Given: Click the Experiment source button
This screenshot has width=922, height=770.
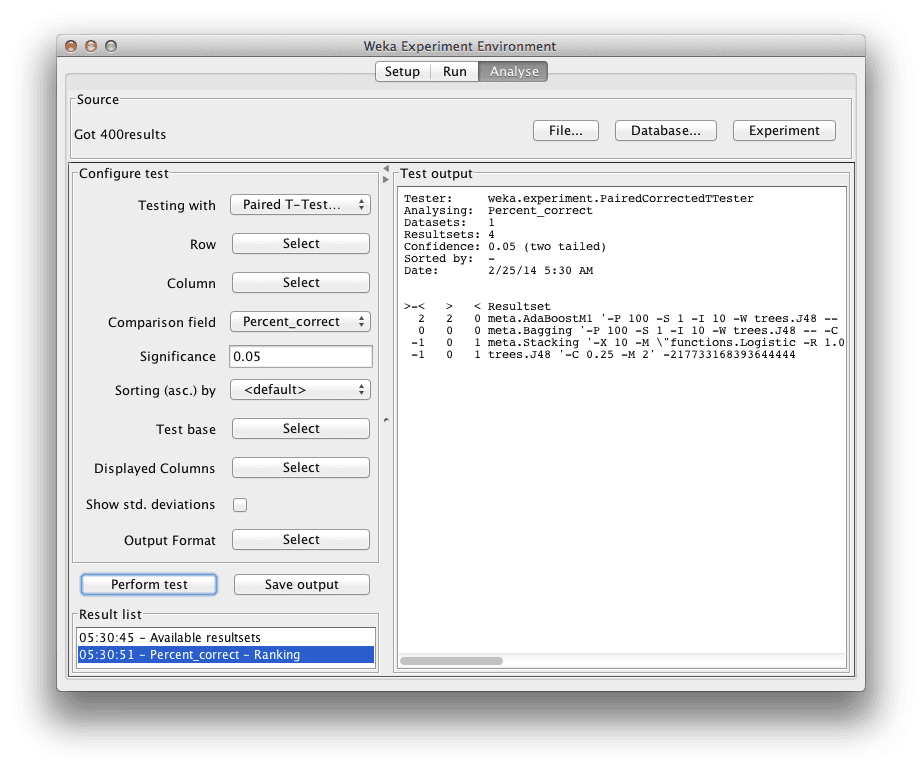Looking at the screenshot, I should [x=783, y=130].
